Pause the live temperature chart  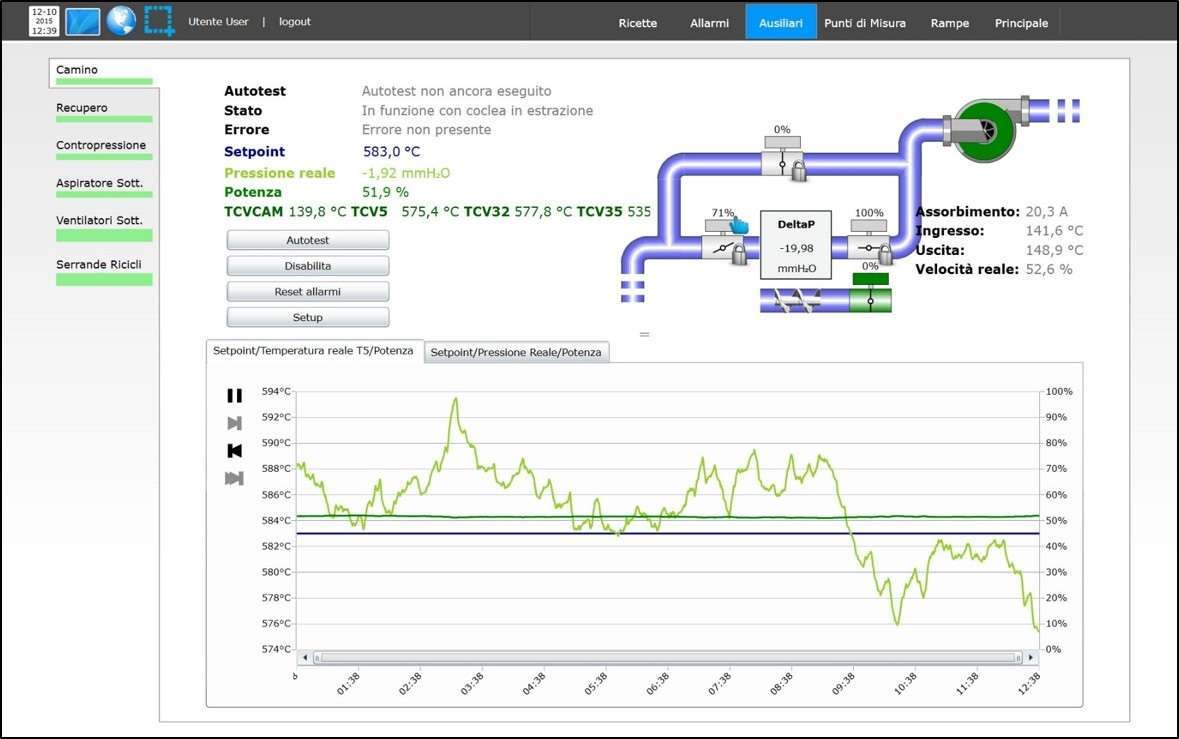[x=235, y=396]
